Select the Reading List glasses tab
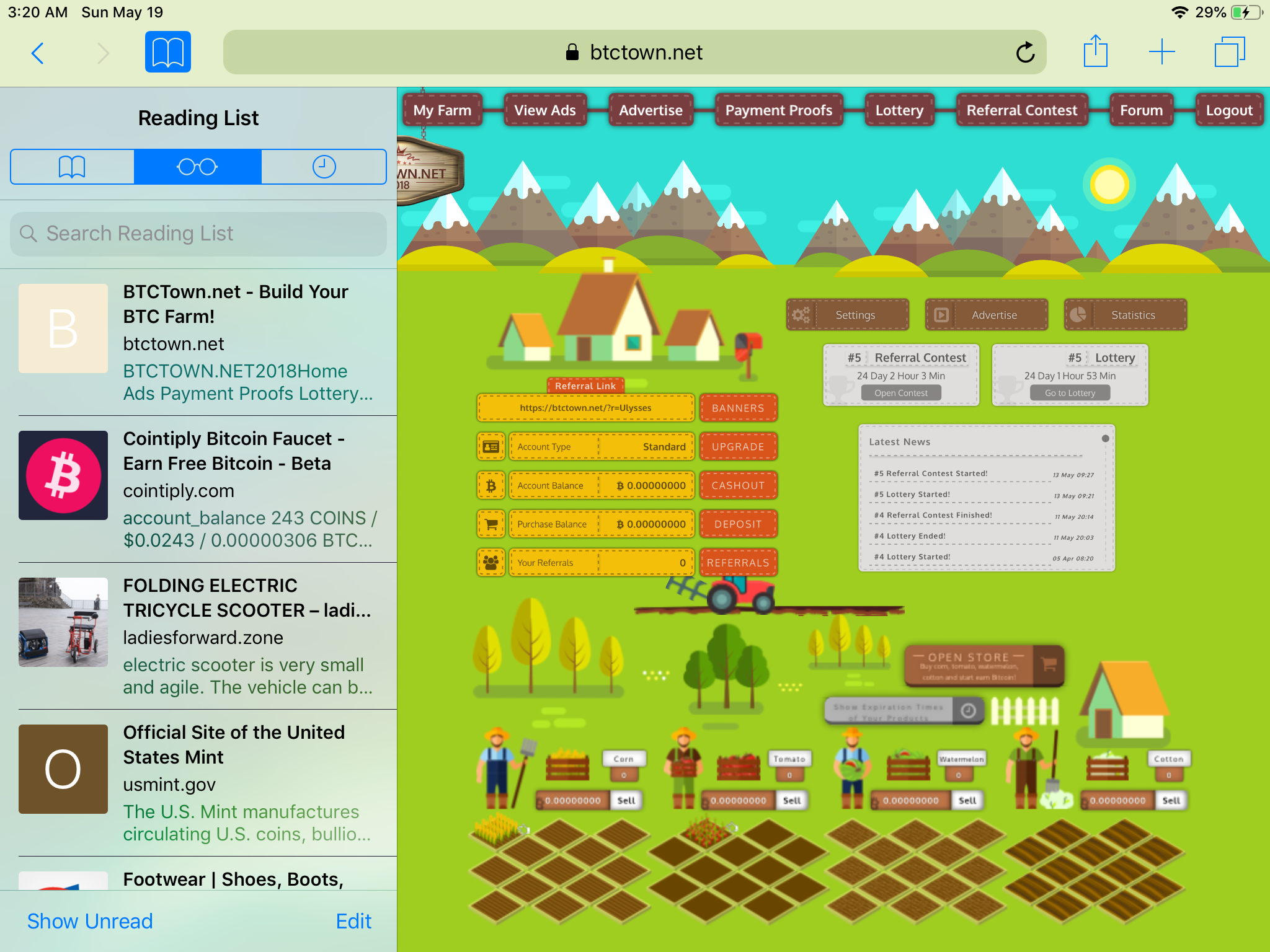The image size is (1270, 952). click(197, 167)
